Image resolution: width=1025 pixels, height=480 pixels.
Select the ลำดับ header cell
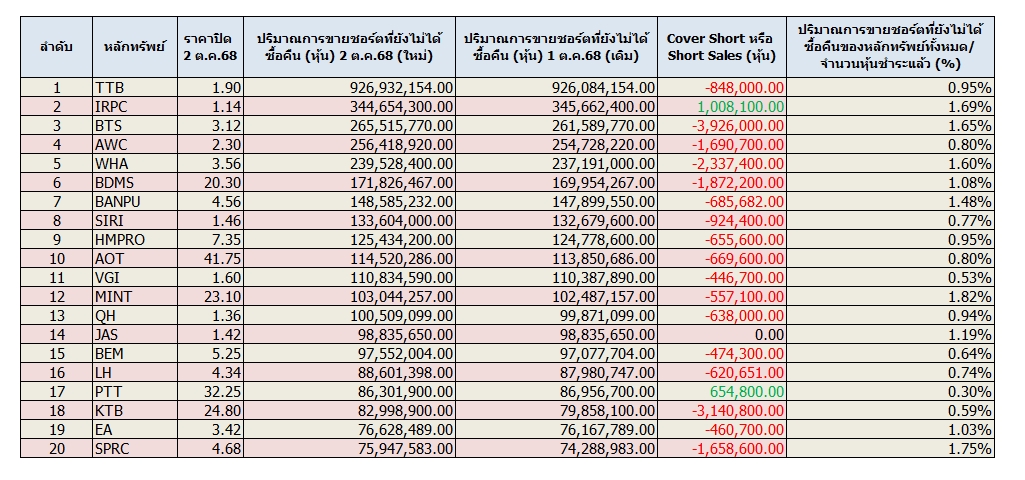point(56,48)
